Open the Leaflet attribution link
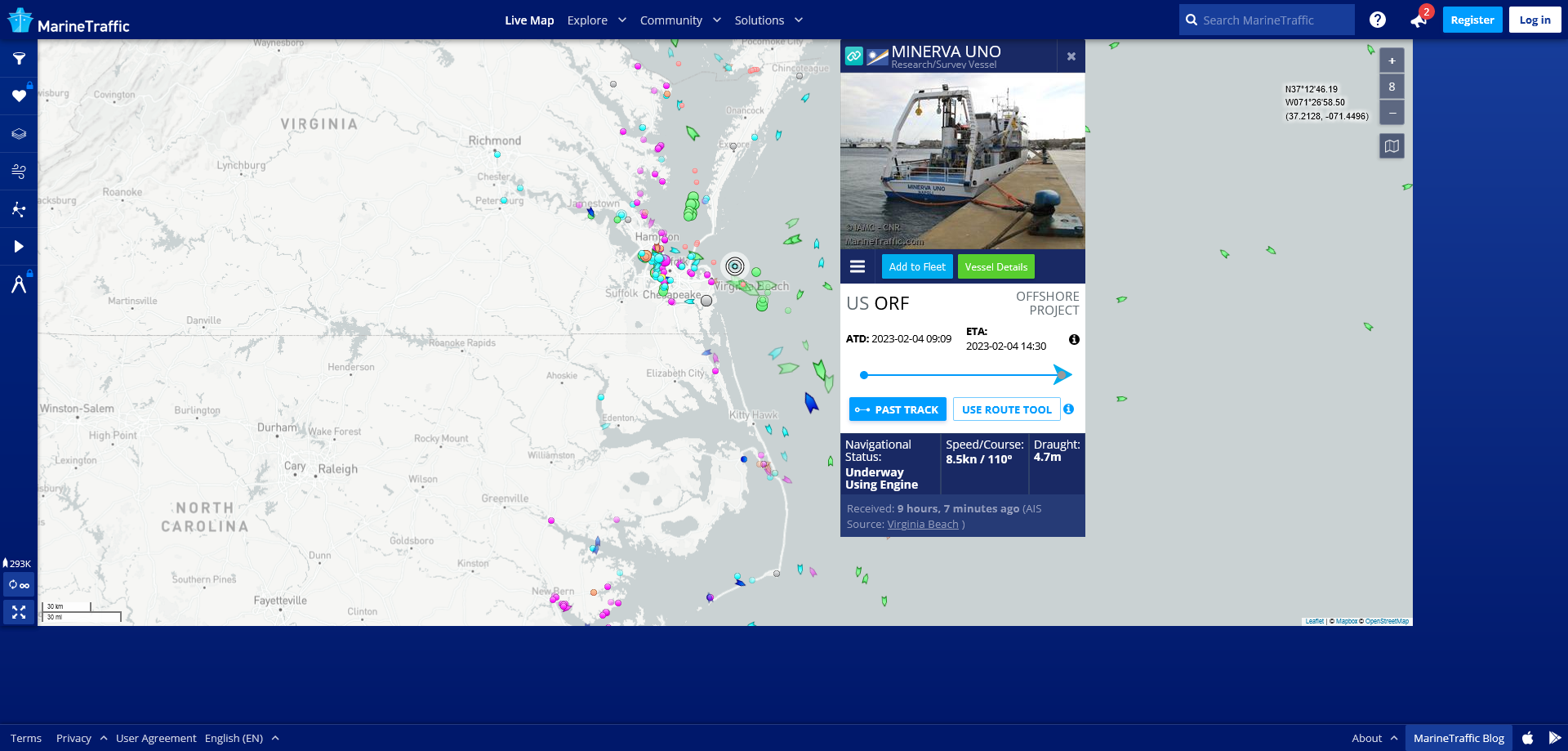 tap(1314, 621)
